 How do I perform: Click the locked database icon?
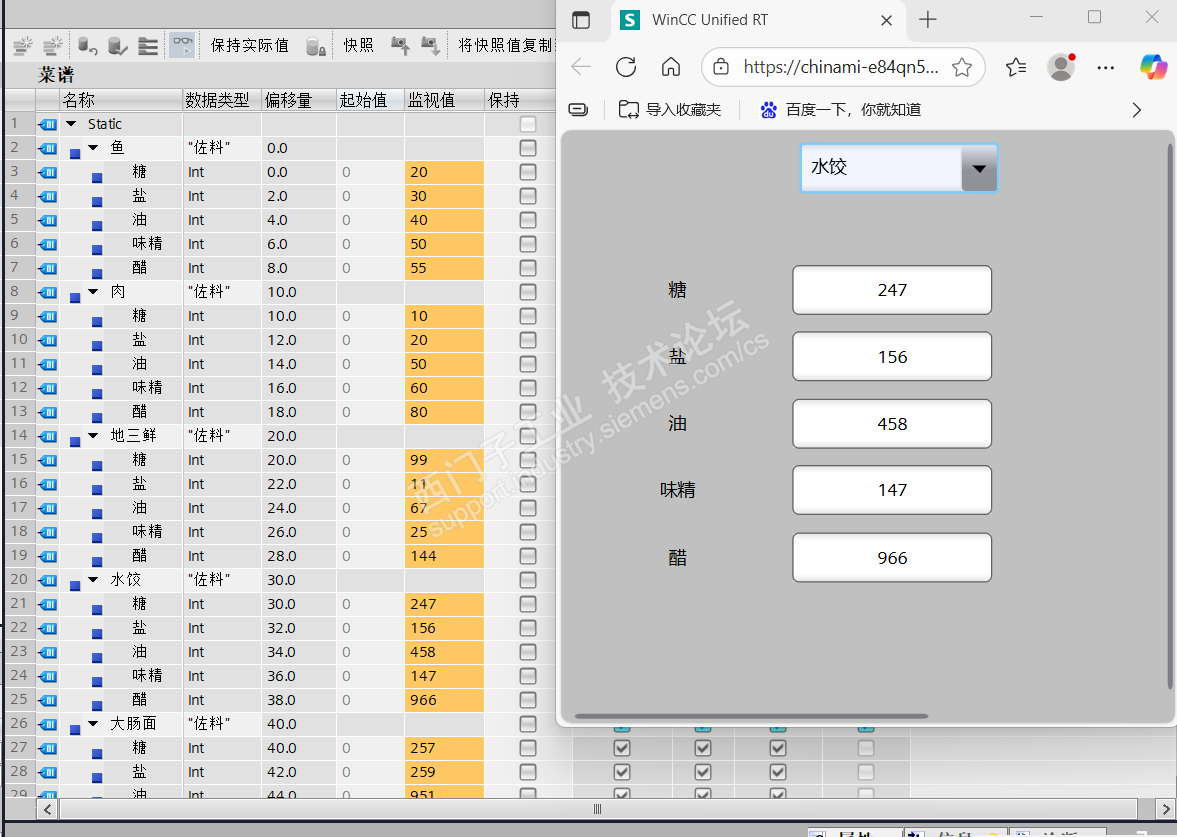click(316, 47)
